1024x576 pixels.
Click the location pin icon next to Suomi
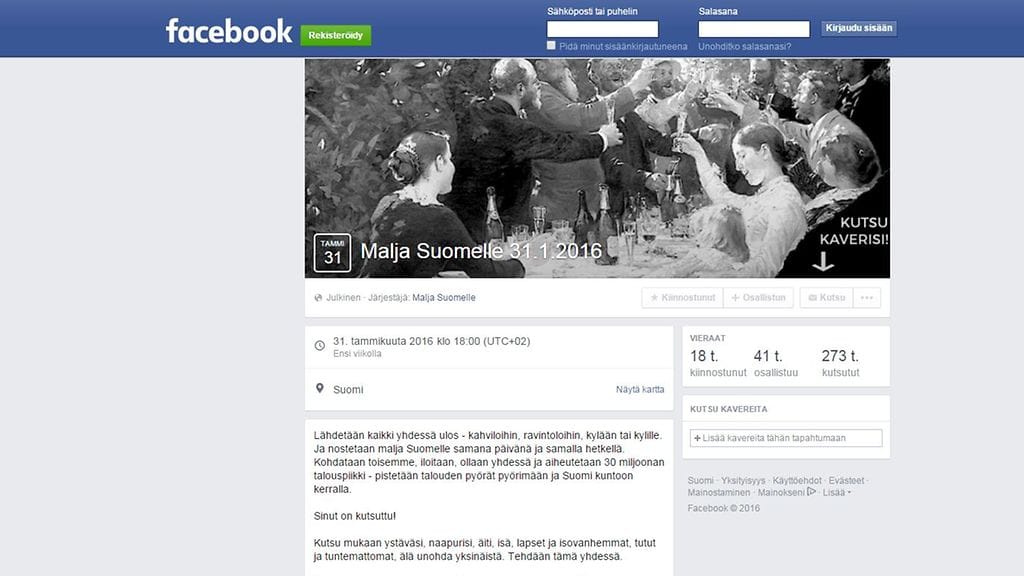click(x=319, y=389)
